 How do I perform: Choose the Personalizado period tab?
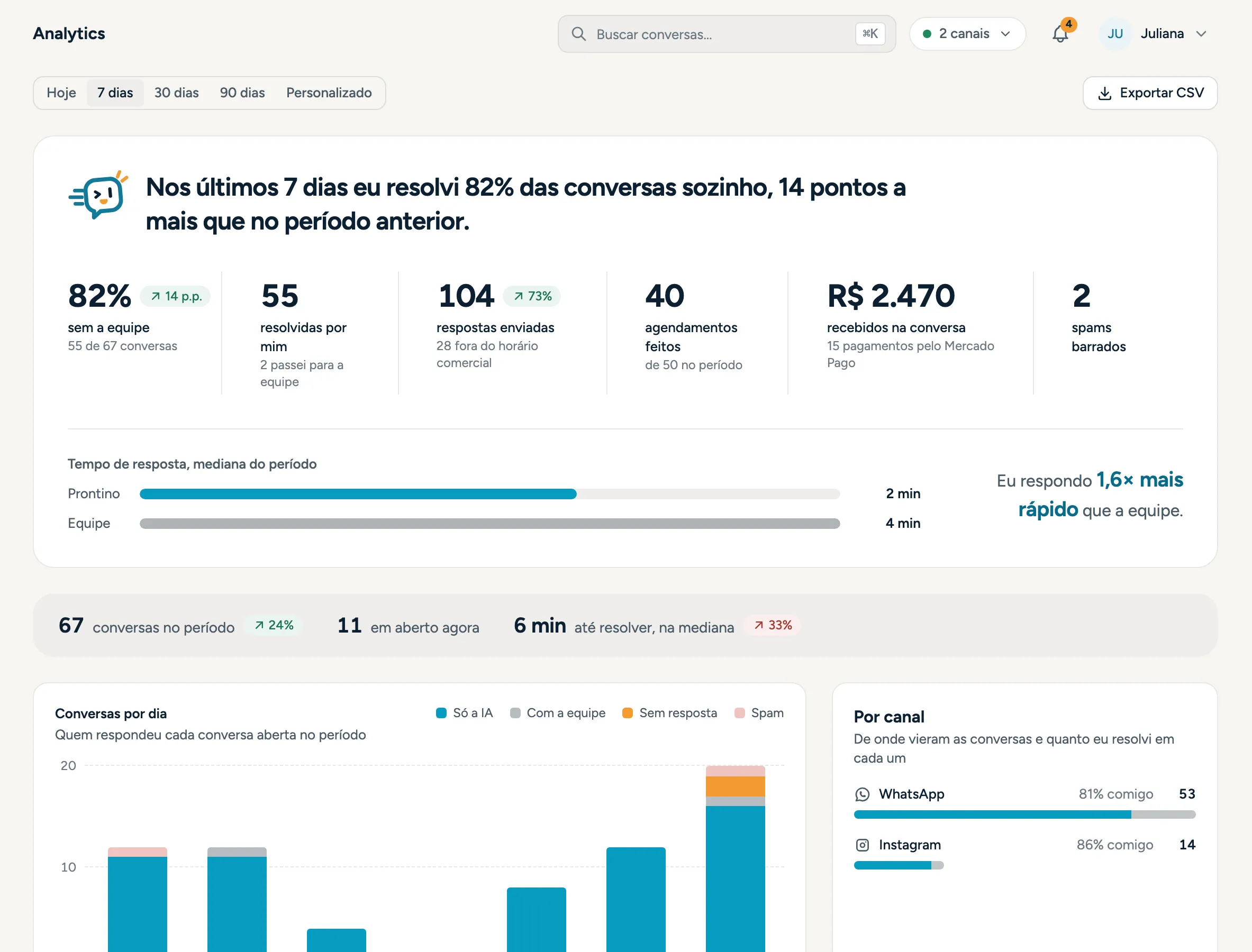click(x=329, y=93)
